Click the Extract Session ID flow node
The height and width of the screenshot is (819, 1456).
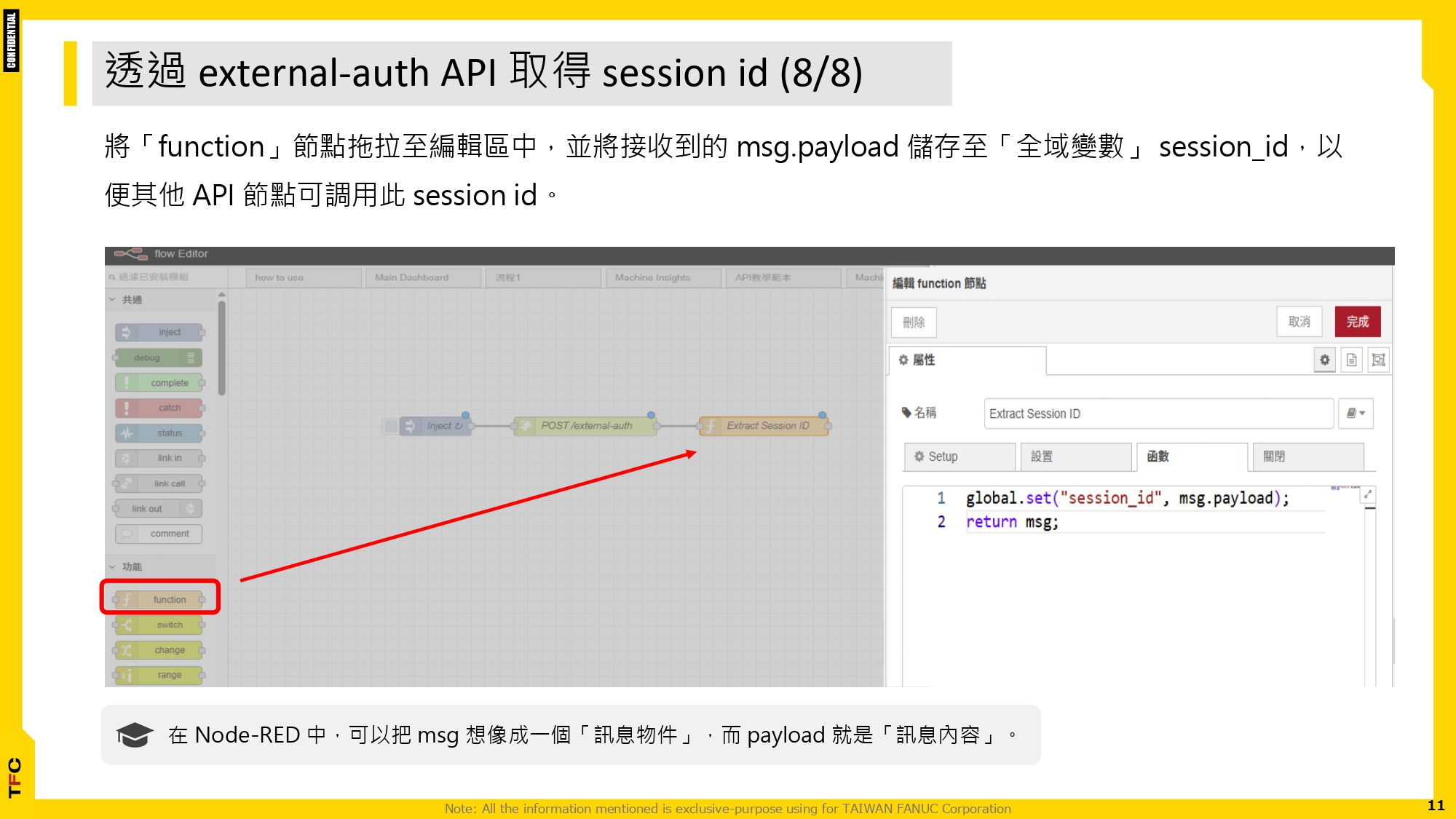click(764, 426)
